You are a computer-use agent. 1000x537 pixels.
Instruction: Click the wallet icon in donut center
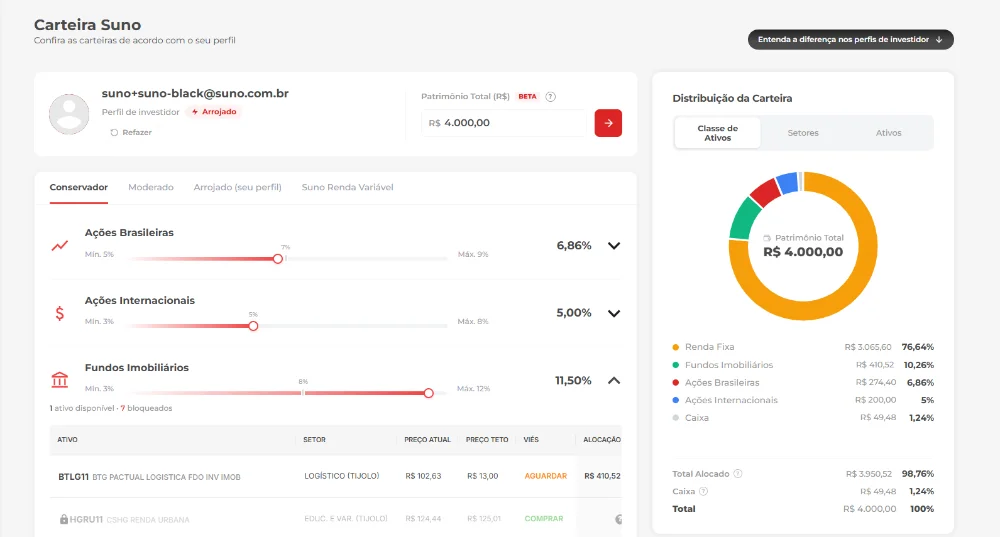[x=767, y=238]
